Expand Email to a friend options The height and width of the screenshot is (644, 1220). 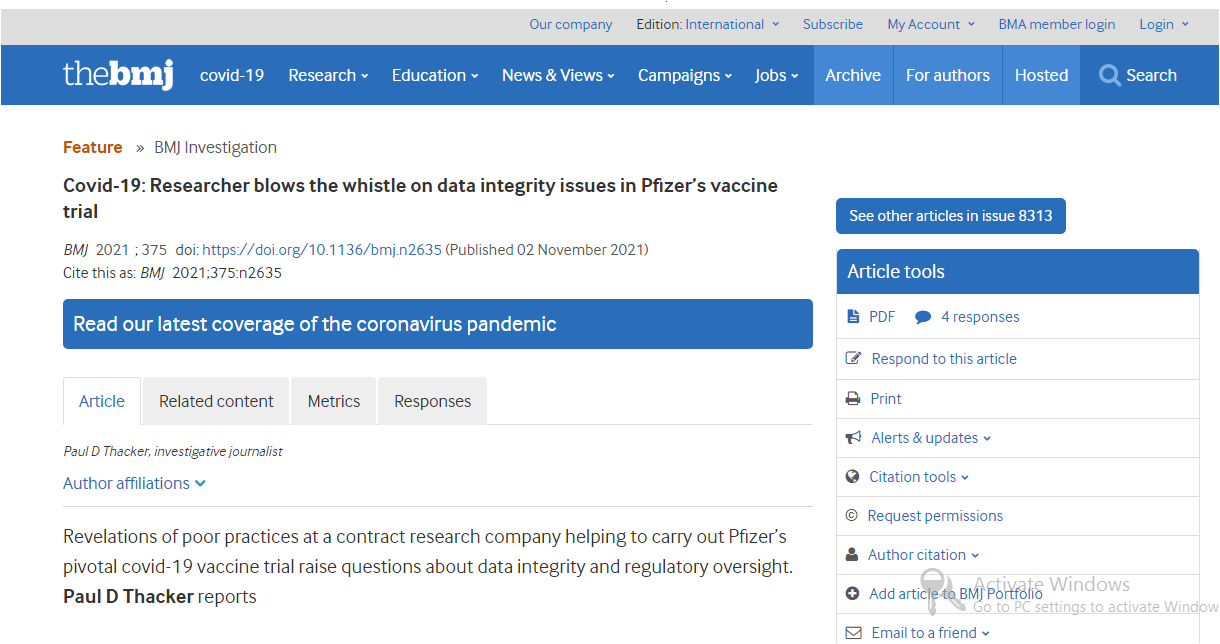tap(931, 633)
